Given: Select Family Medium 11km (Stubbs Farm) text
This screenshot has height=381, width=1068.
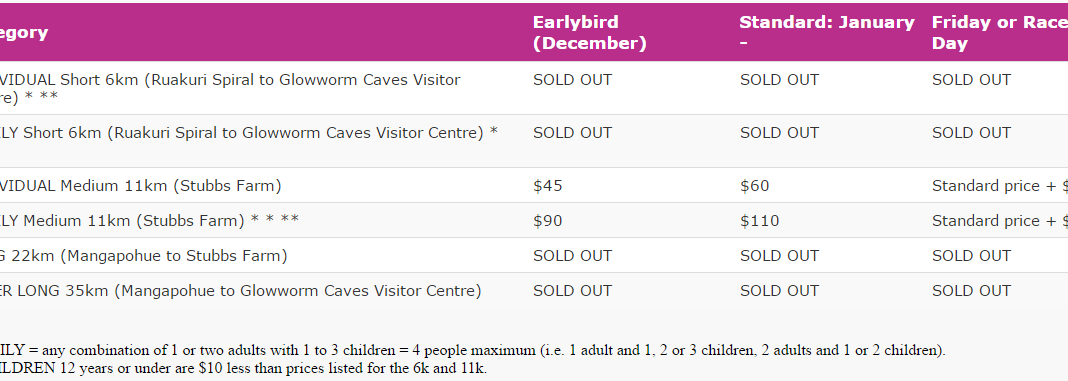Looking at the screenshot, I should [x=149, y=220].
